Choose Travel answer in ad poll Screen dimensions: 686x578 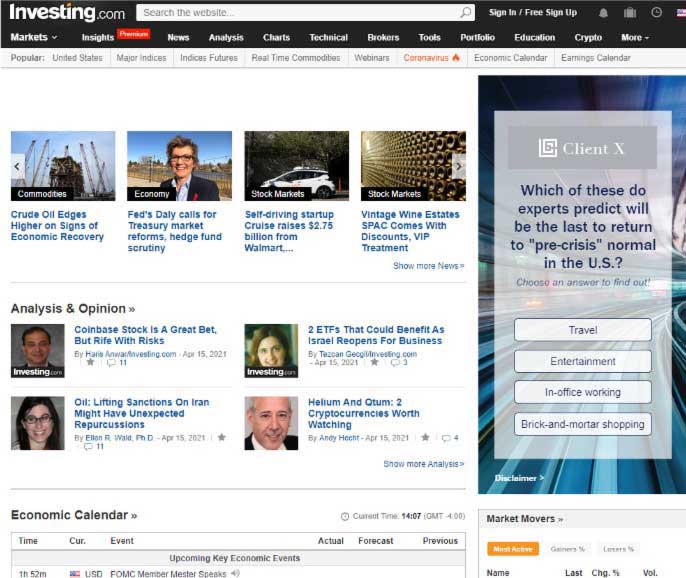tap(583, 330)
